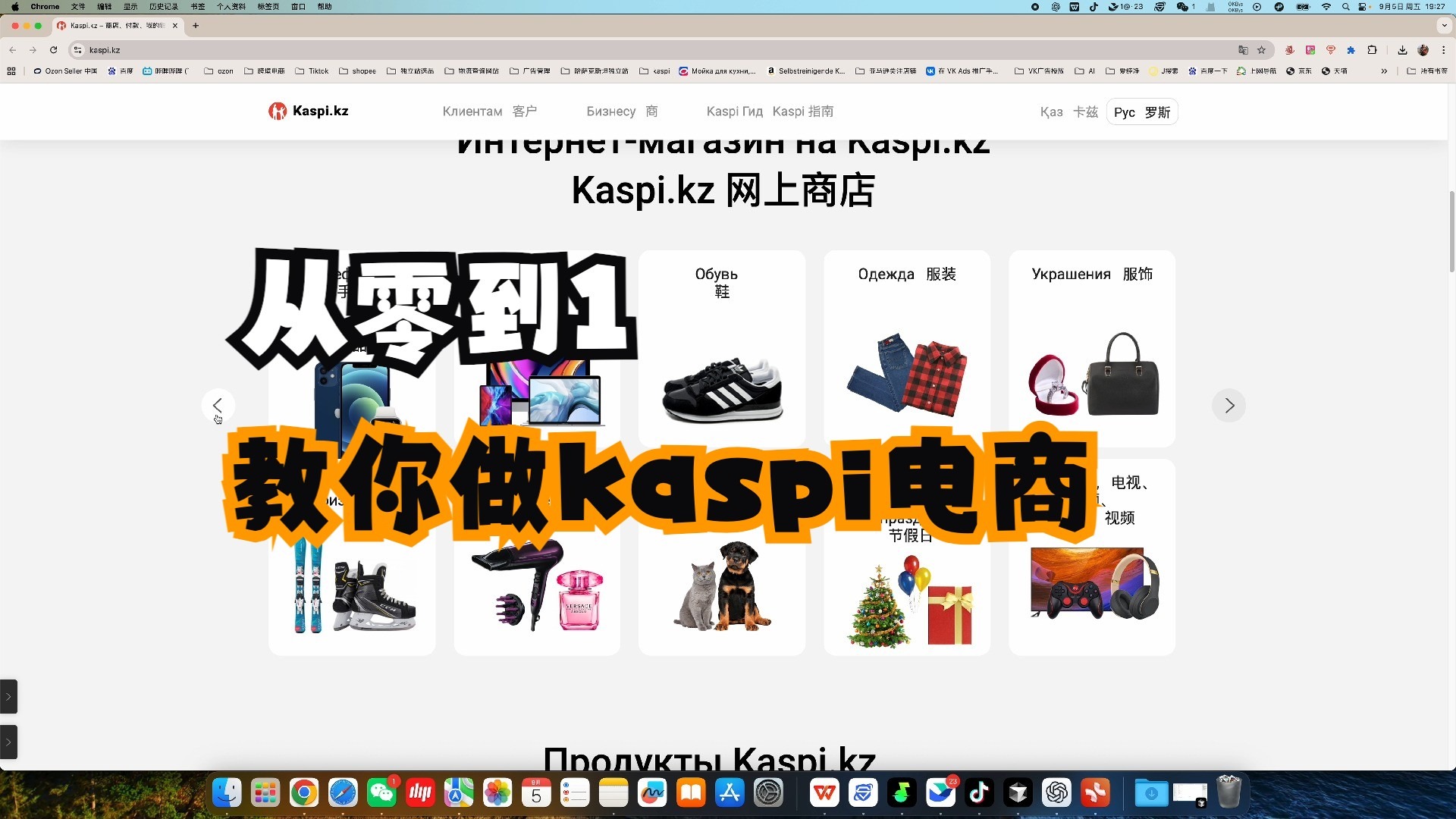Open Мойка для кухни bookmark
This screenshot has width=1456, height=819.
[717, 71]
